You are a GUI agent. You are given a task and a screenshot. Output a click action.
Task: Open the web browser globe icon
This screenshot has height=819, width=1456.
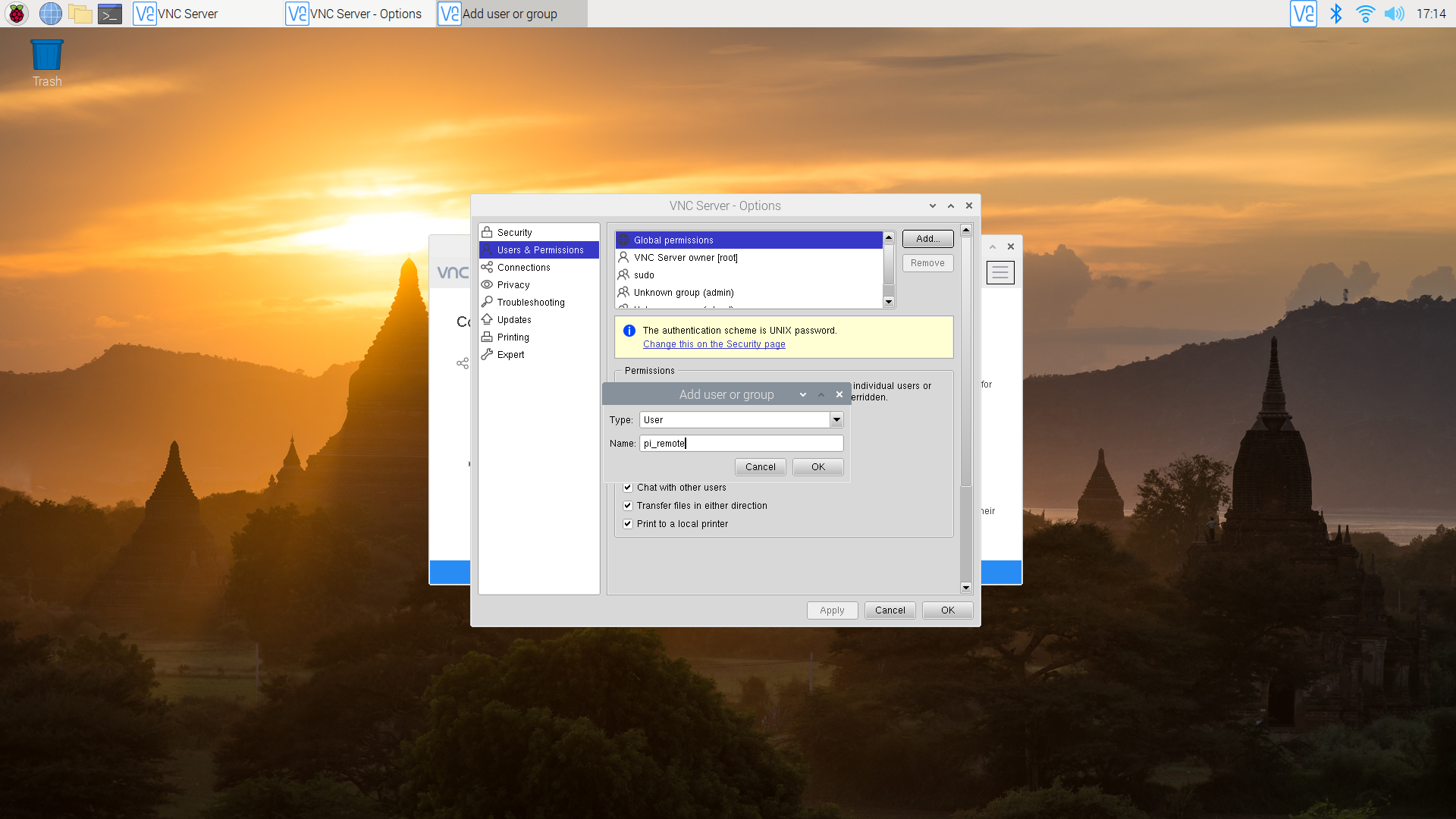pyautogui.click(x=50, y=14)
